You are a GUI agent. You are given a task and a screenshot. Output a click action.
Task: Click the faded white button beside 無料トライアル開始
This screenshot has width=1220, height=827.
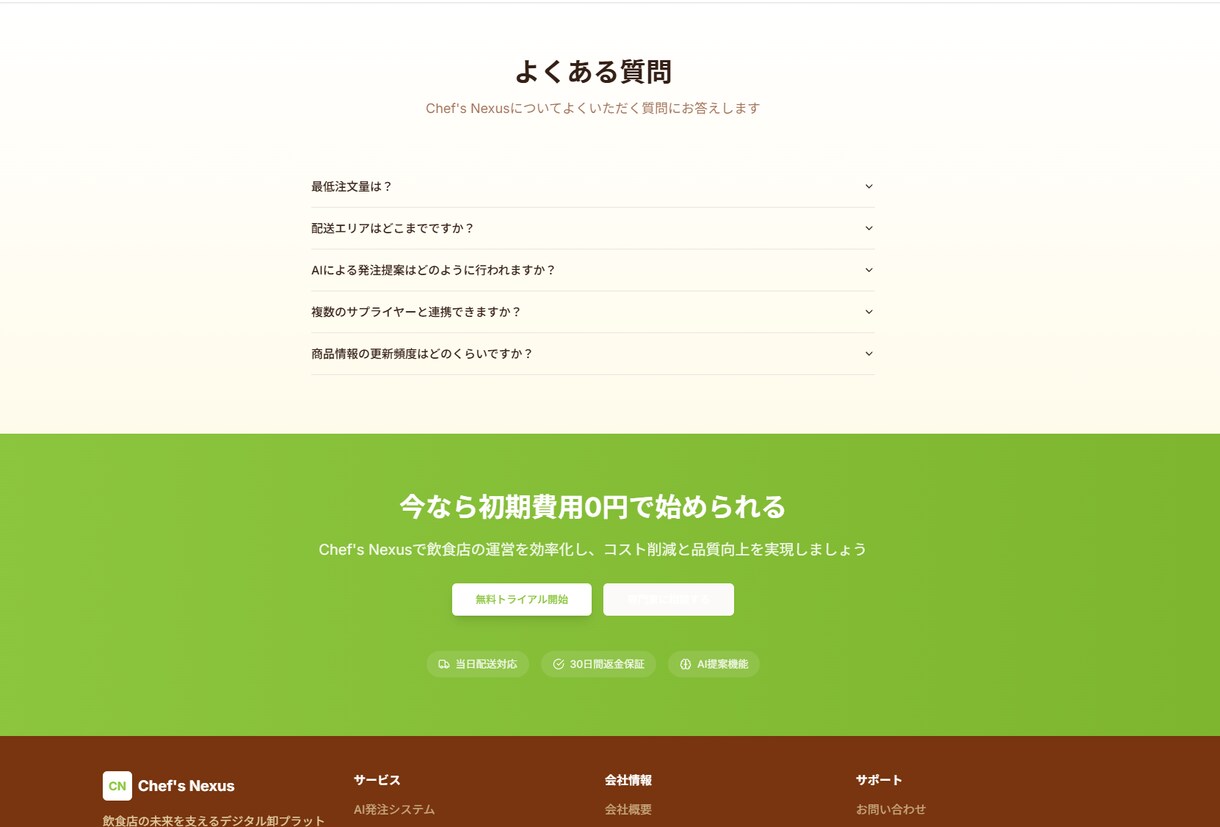669,600
